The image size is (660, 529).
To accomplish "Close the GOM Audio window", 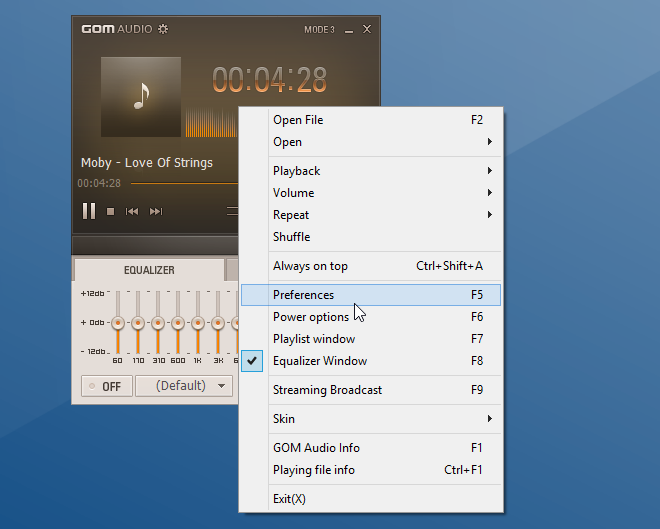I will (x=367, y=29).
